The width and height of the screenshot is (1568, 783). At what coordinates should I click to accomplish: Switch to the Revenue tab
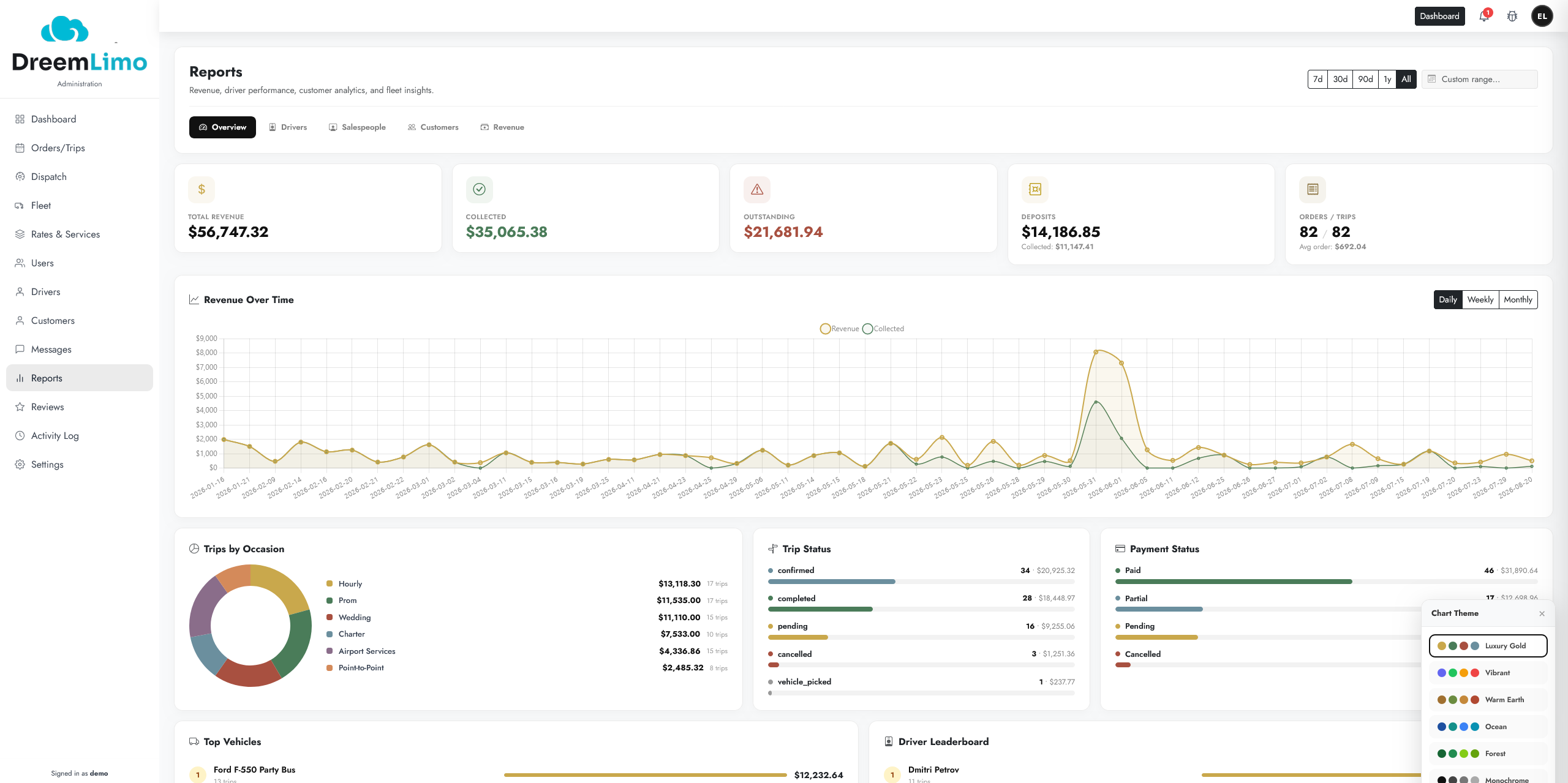point(502,127)
